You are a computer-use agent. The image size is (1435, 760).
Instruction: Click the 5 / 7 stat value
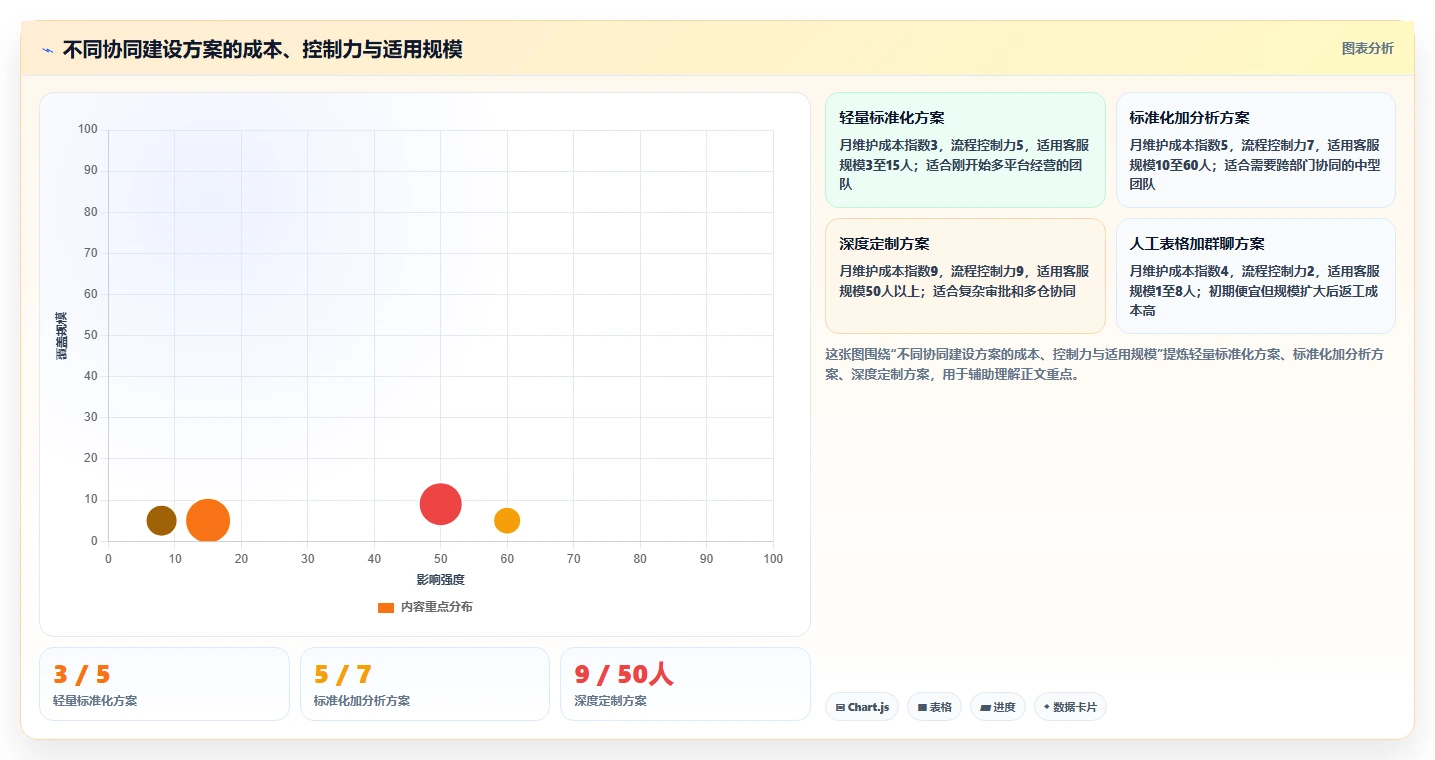pyautogui.click(x=343, y=675)
